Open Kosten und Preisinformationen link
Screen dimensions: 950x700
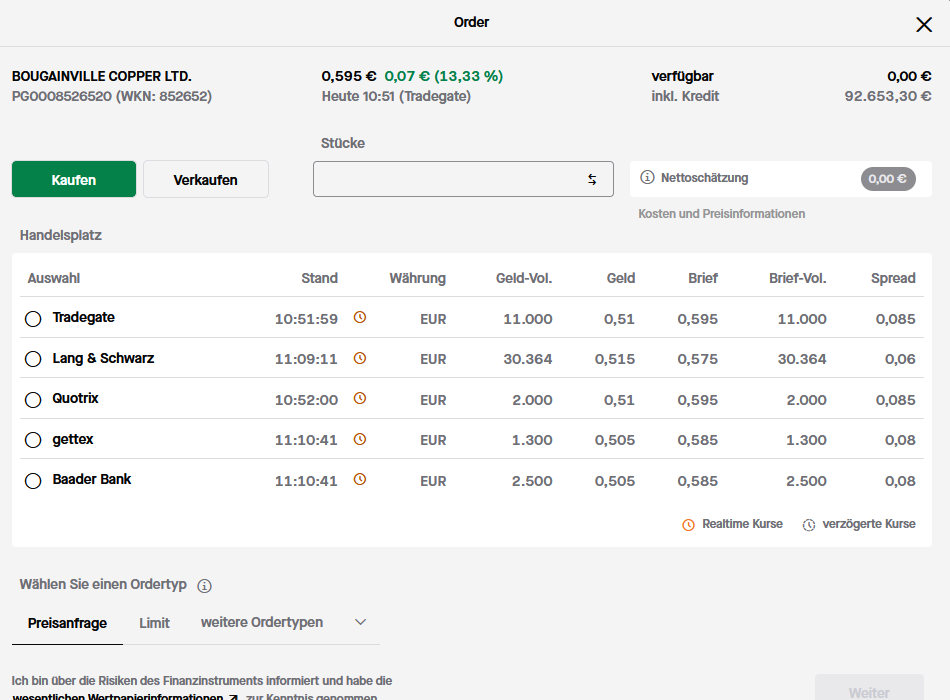[x=721, y=214]
